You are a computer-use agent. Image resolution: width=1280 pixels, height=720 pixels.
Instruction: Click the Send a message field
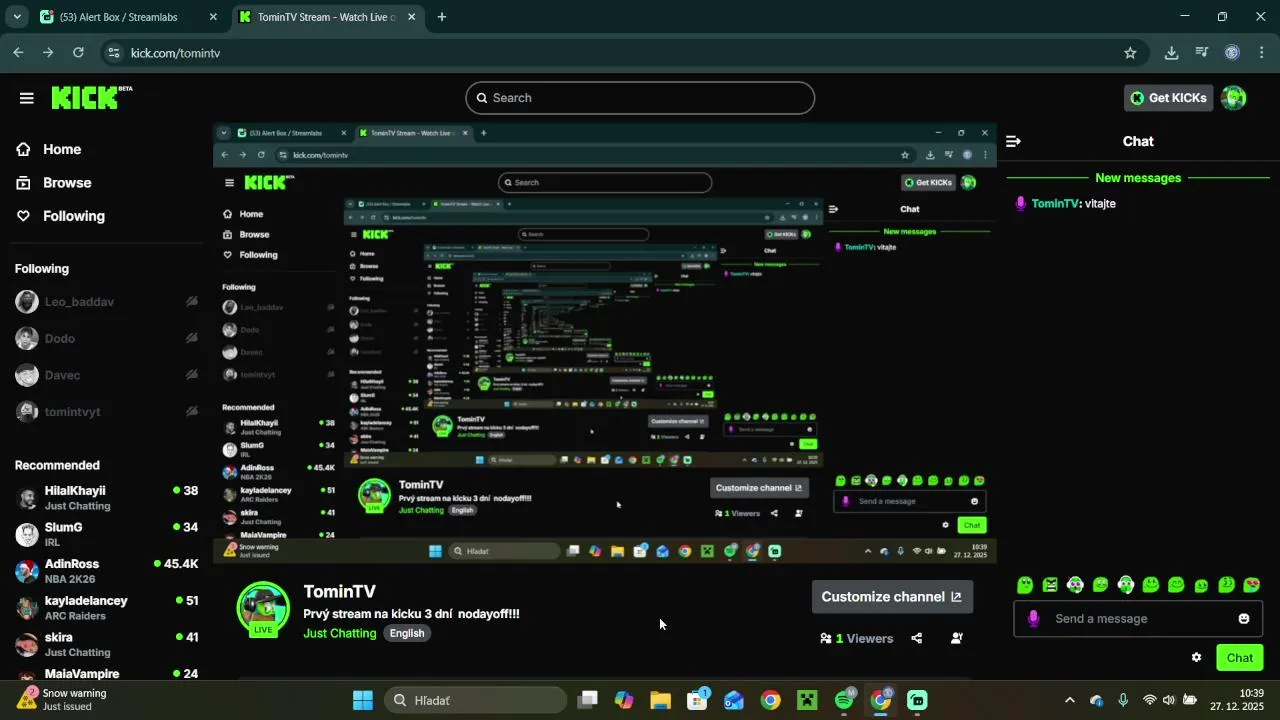[1138, 619]
